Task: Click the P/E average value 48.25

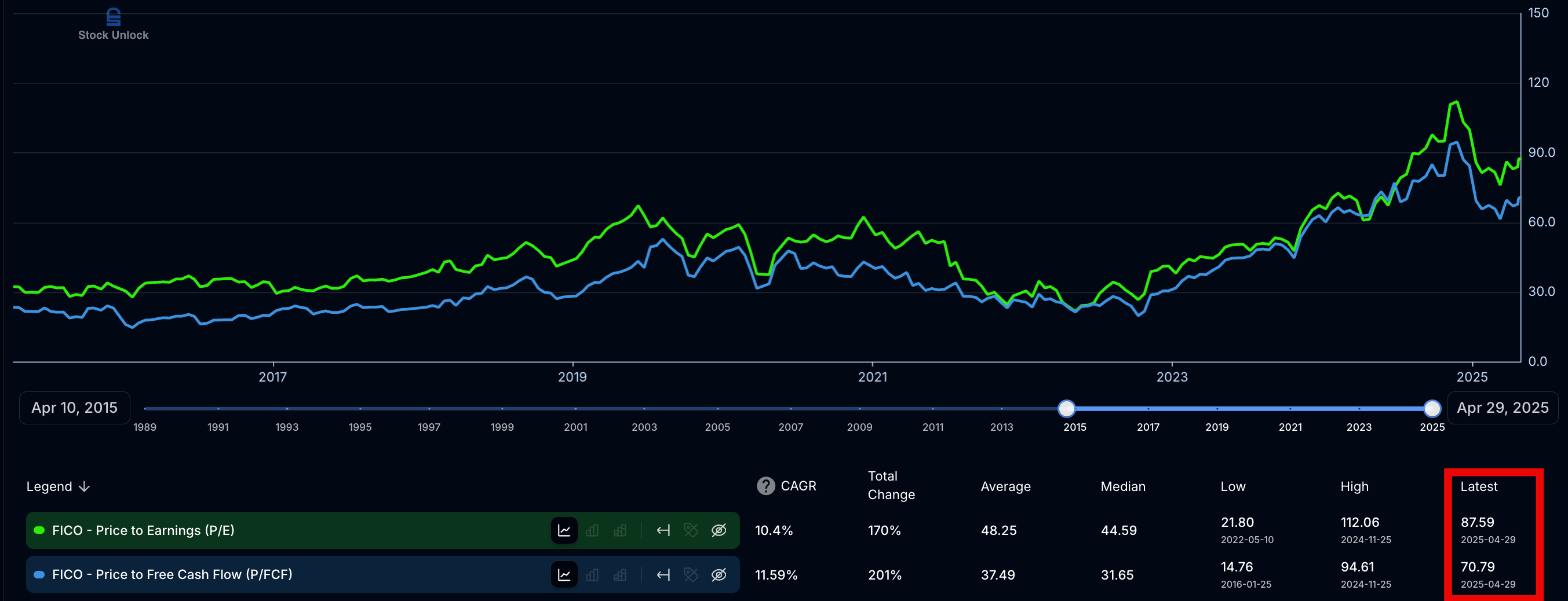Action: [x=999, y=530]
